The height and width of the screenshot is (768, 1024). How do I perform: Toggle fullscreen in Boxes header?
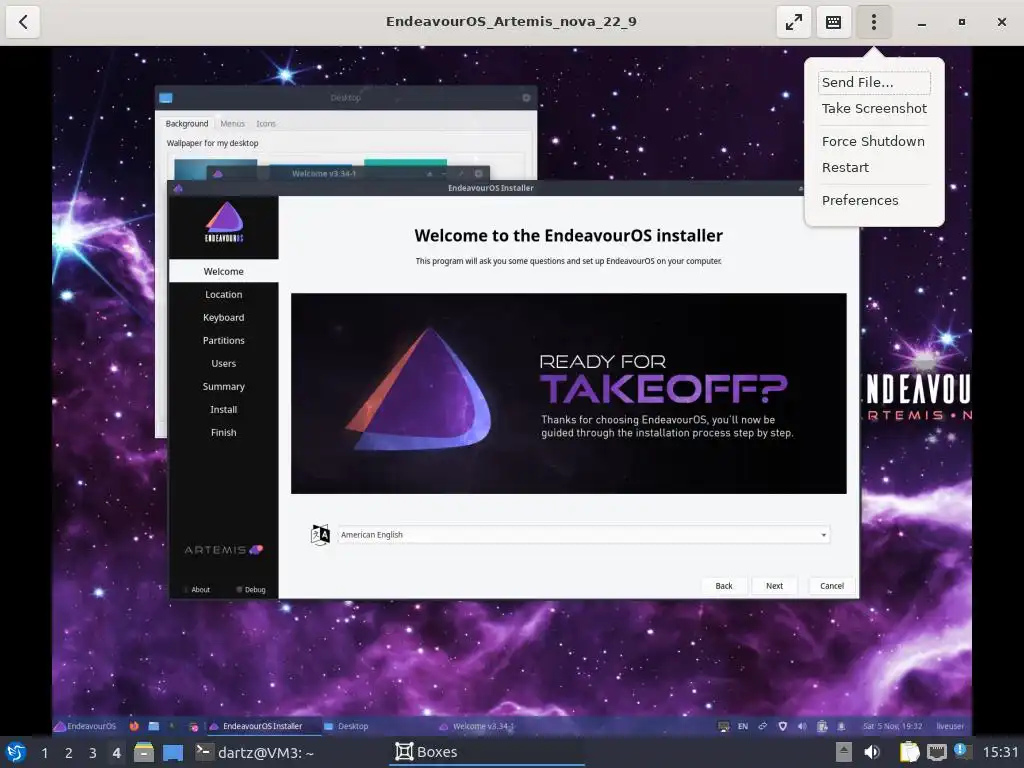793,22
